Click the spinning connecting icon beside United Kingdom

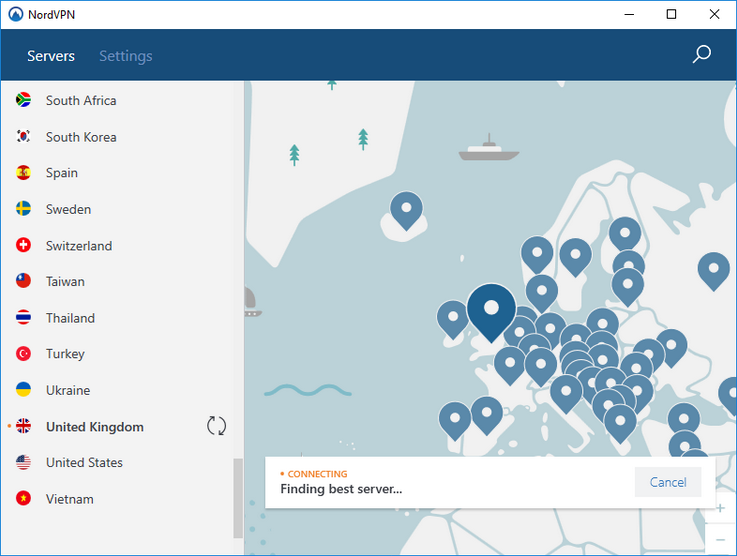(x=216, y=426)
